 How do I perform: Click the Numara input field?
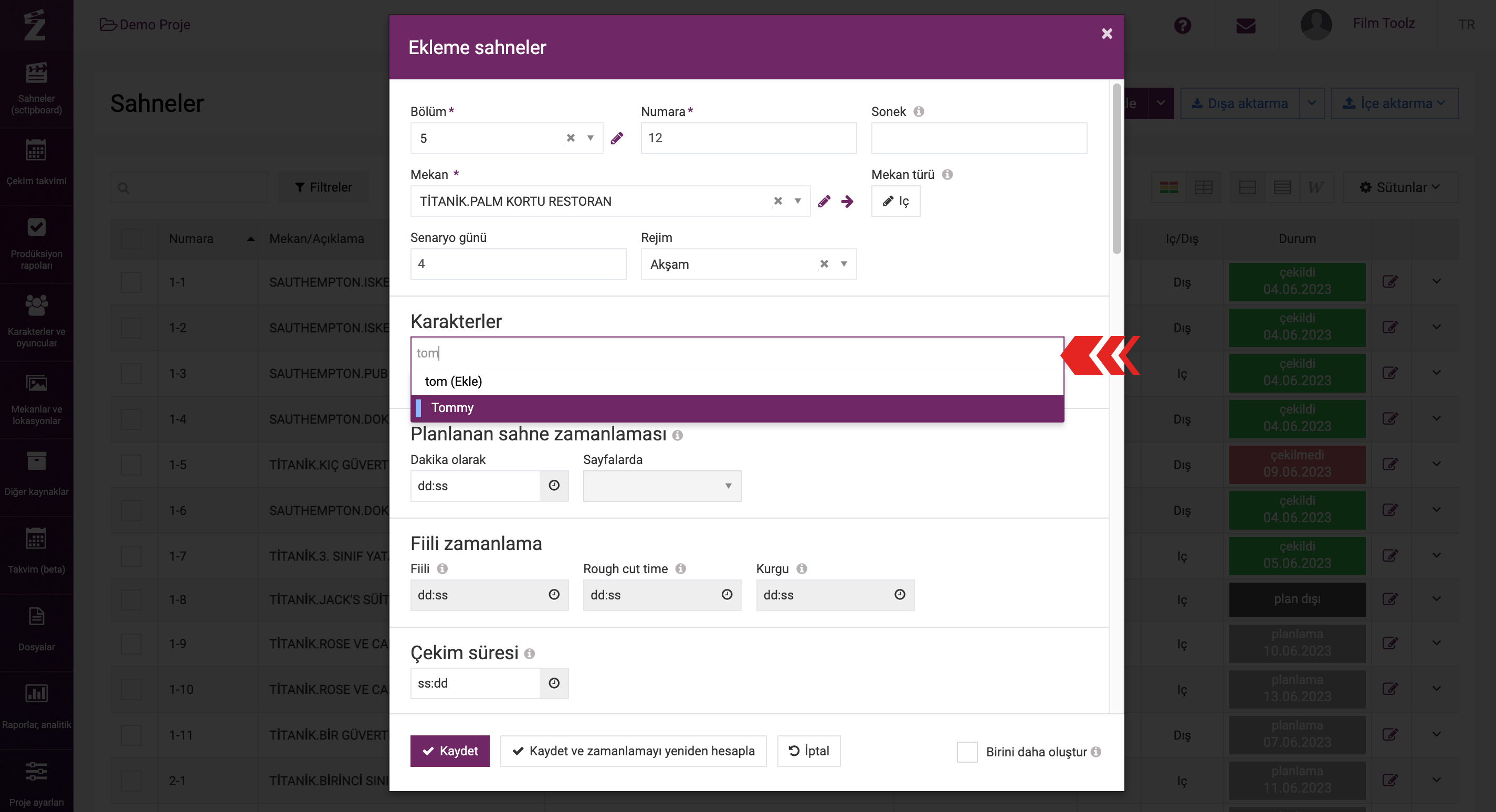pos(748,138)
